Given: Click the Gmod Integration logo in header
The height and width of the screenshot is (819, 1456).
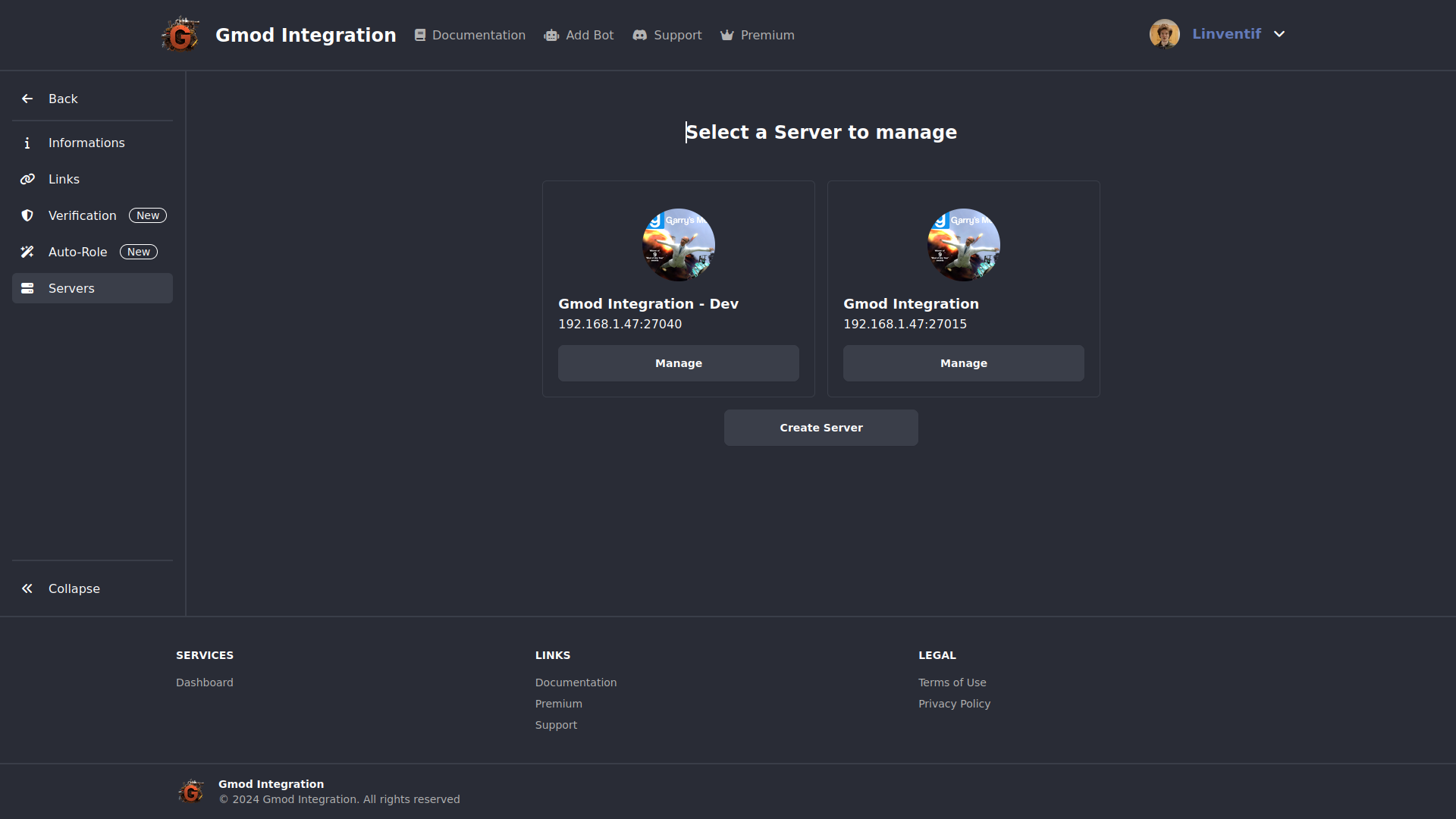Looking at the screenshot, I should point(180,34).
